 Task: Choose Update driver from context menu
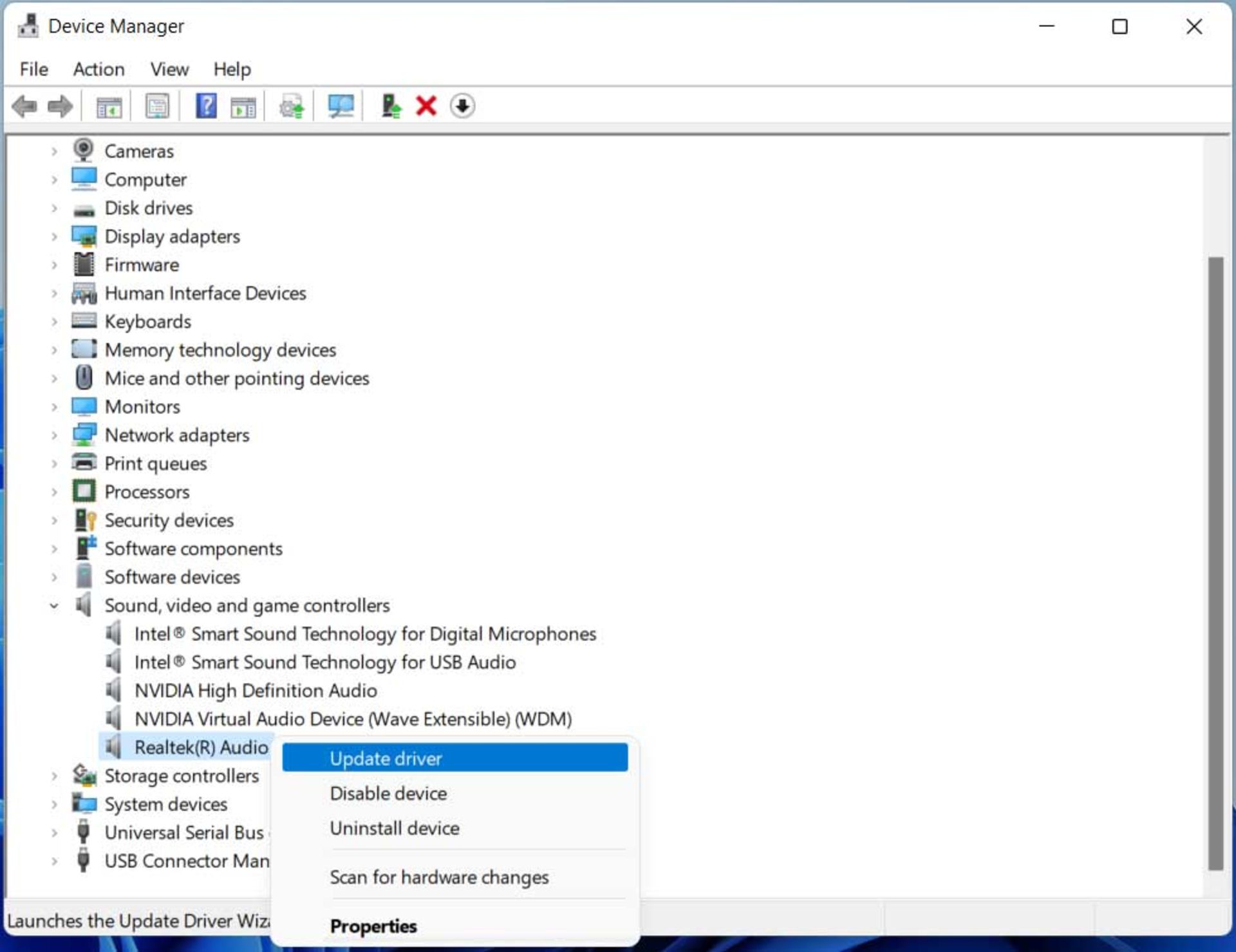click(455, 758)
